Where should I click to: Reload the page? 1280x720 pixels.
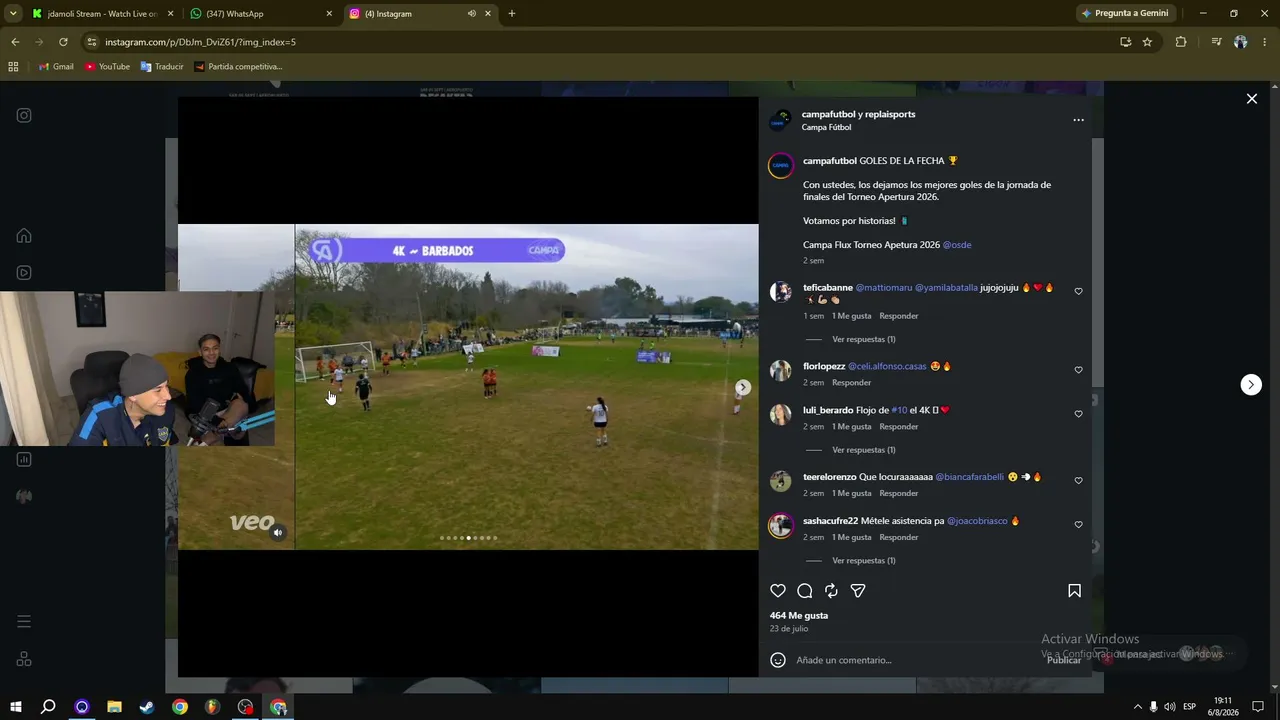pos(63,42)
